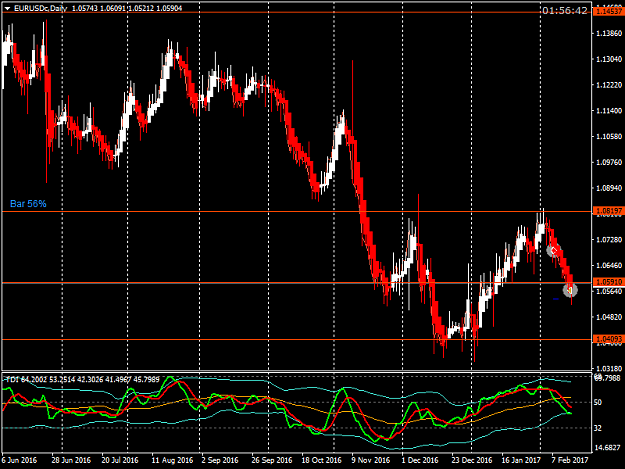
Task: Click the 1.12220 price scale value
Action: (x=609, y=85)
